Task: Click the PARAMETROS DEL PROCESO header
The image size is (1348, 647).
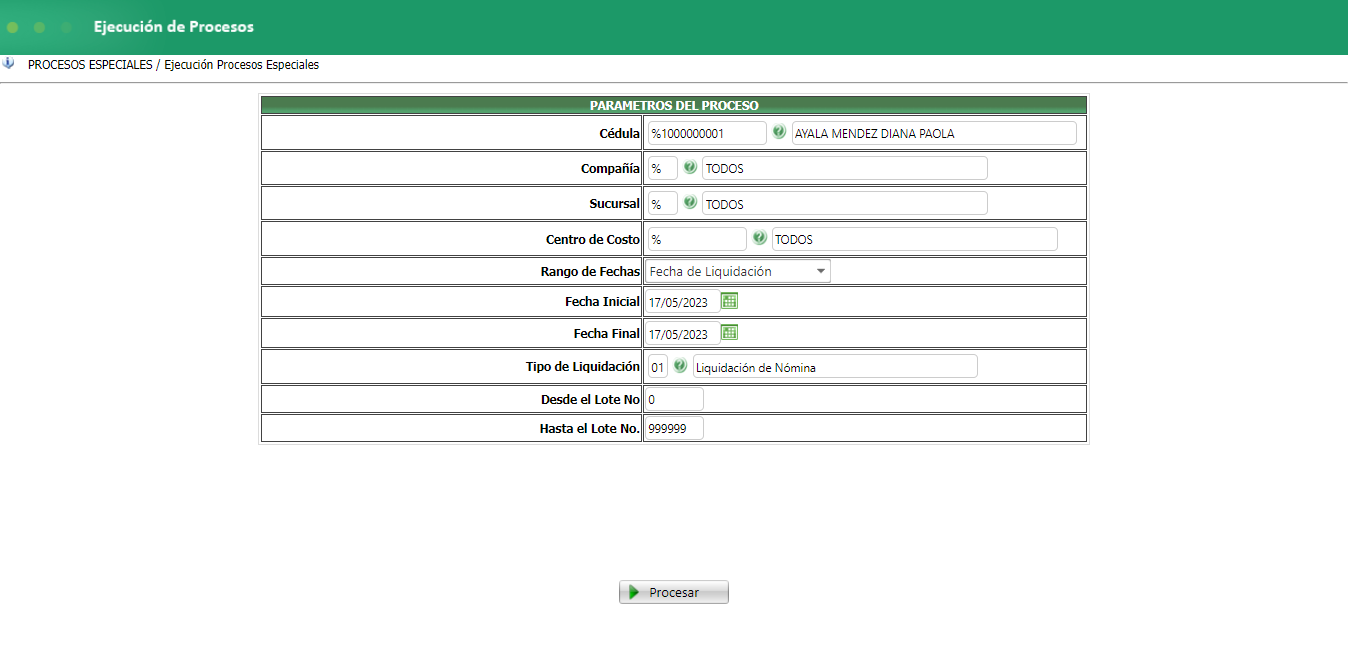Action: tap(674, 105)
